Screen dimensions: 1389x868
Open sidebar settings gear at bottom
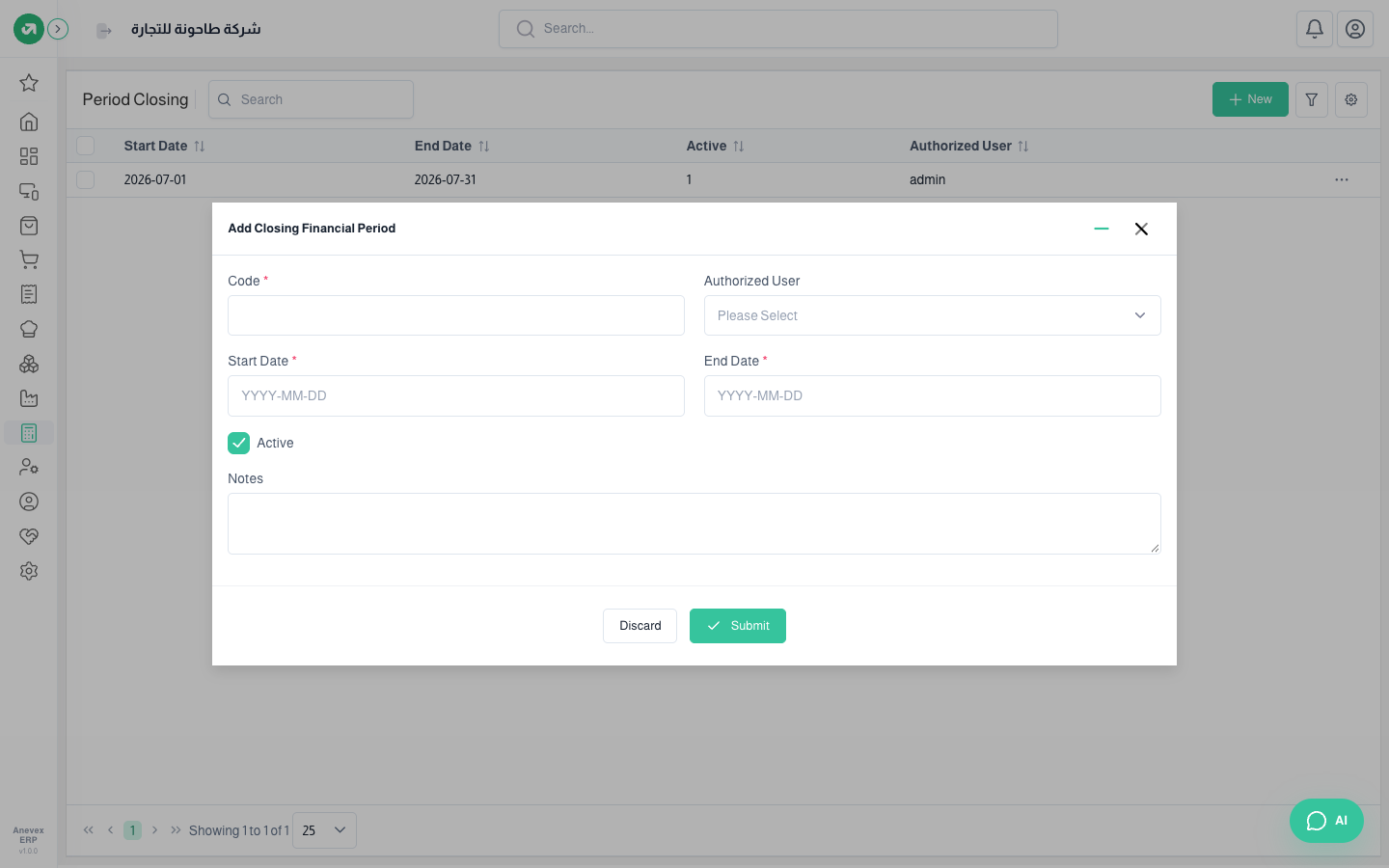coord(29,571)
